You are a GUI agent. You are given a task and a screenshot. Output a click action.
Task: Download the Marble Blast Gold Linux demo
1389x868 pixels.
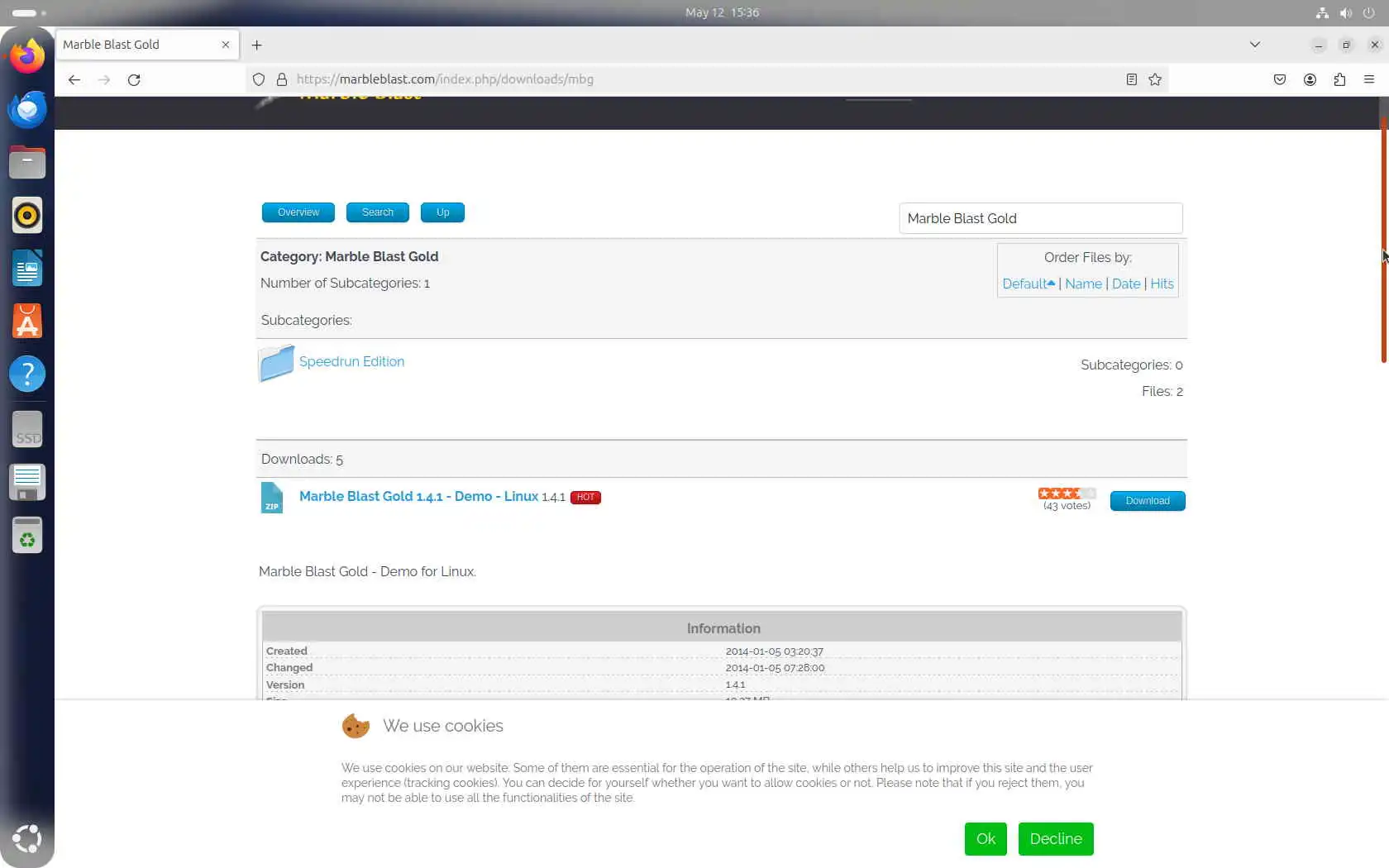pyautogui.click(x=1148, y=501)
